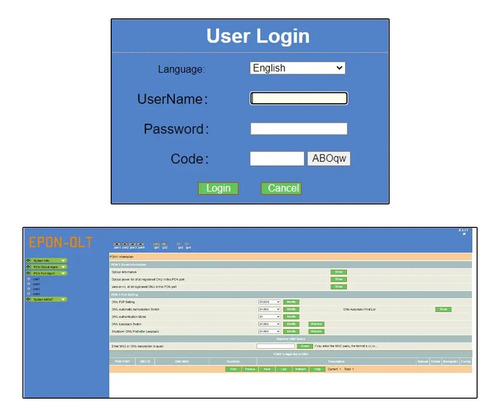Click Modify for ONU P2P Setting
This screenshot has width=500, height=417.
[291, 302]
